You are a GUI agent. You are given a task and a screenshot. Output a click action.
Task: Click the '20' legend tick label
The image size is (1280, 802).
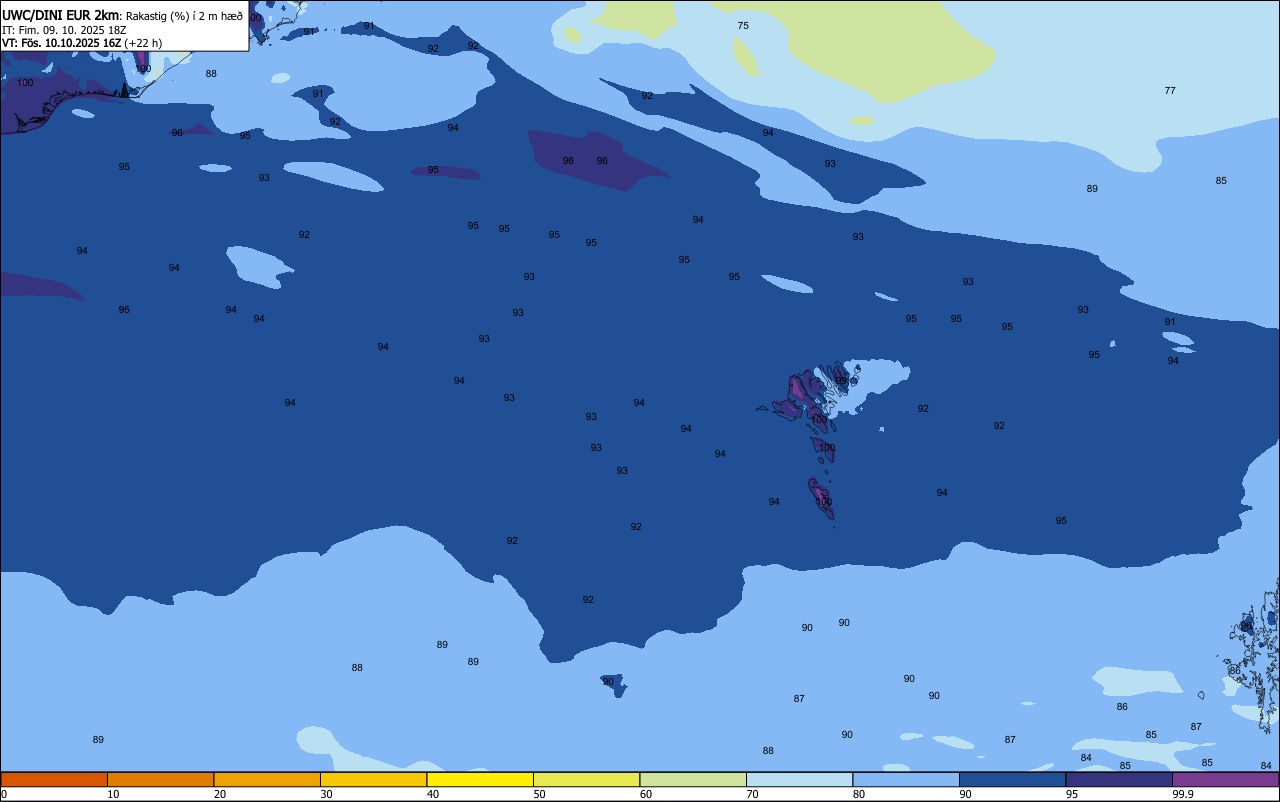(219, 794)
